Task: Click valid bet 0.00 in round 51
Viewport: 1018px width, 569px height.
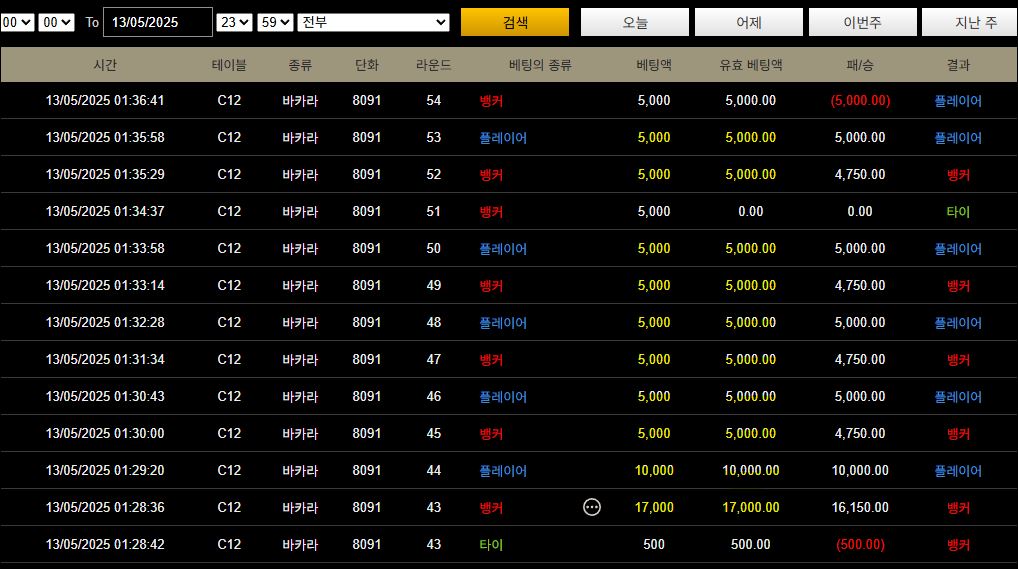Action: [x=751, y=211]
